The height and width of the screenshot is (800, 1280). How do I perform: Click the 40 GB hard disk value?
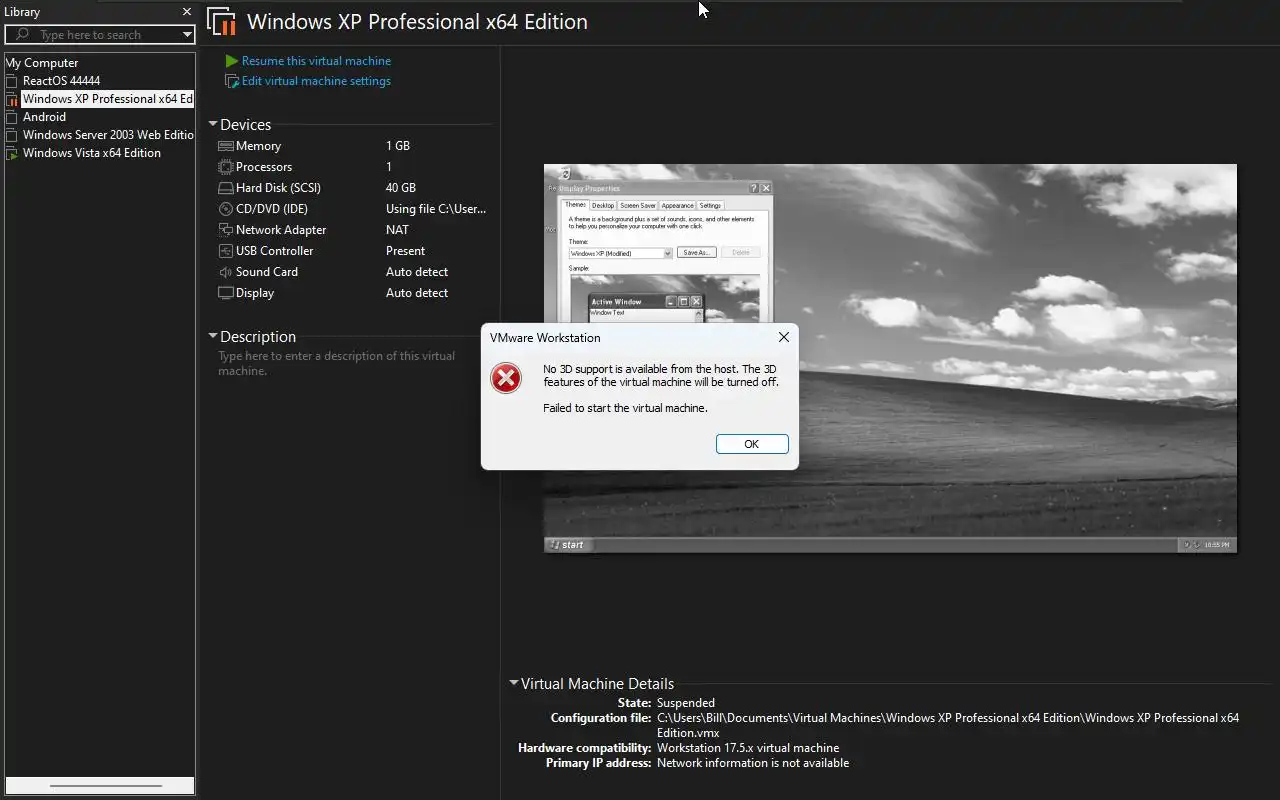401,188
